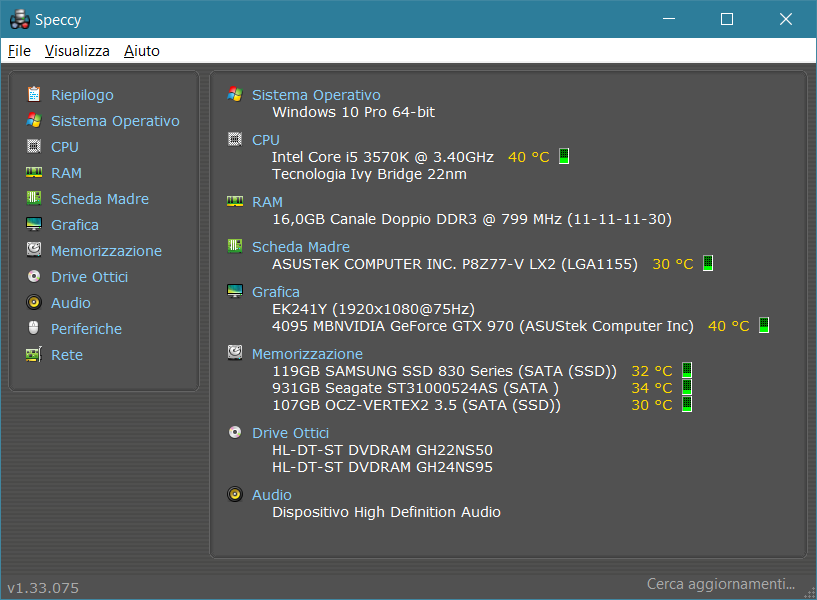Click the RAM module icon in sidebar
The width and height of the screenshot is (817, 600).
tap(34, 172)
